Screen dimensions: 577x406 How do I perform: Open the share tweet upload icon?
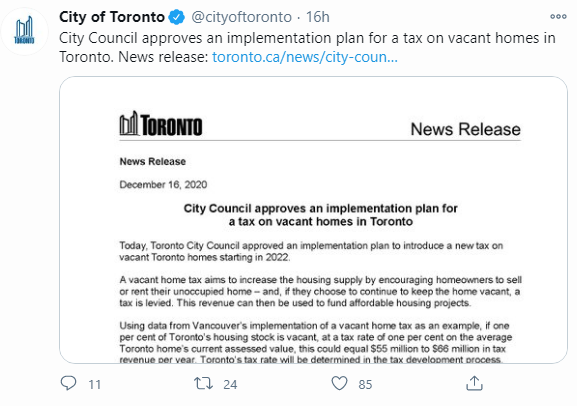pos(474,383)
